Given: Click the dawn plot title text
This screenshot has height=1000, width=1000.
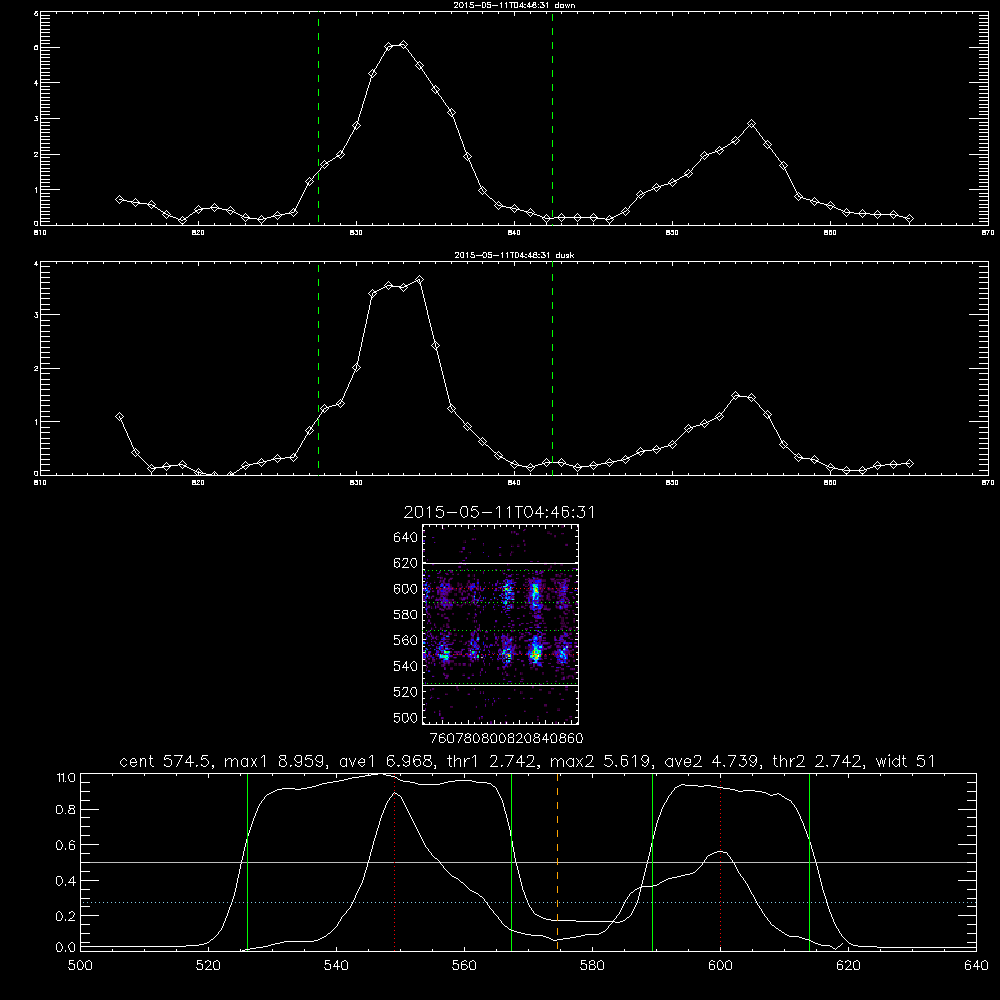Looking at the screenshot, I should [514, 5].
